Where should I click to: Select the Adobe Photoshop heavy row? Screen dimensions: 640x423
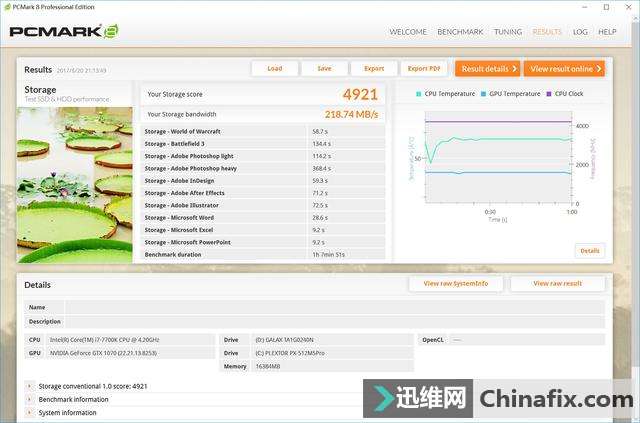click(263, 168)
